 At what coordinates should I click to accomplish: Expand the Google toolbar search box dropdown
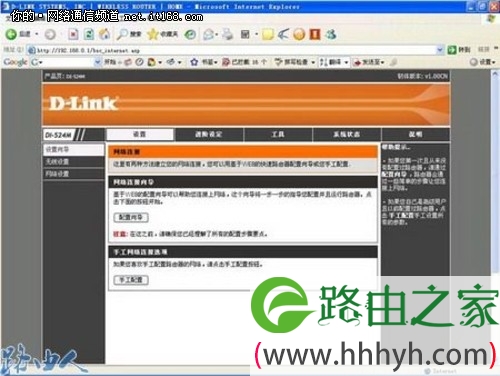coord(97,62)
